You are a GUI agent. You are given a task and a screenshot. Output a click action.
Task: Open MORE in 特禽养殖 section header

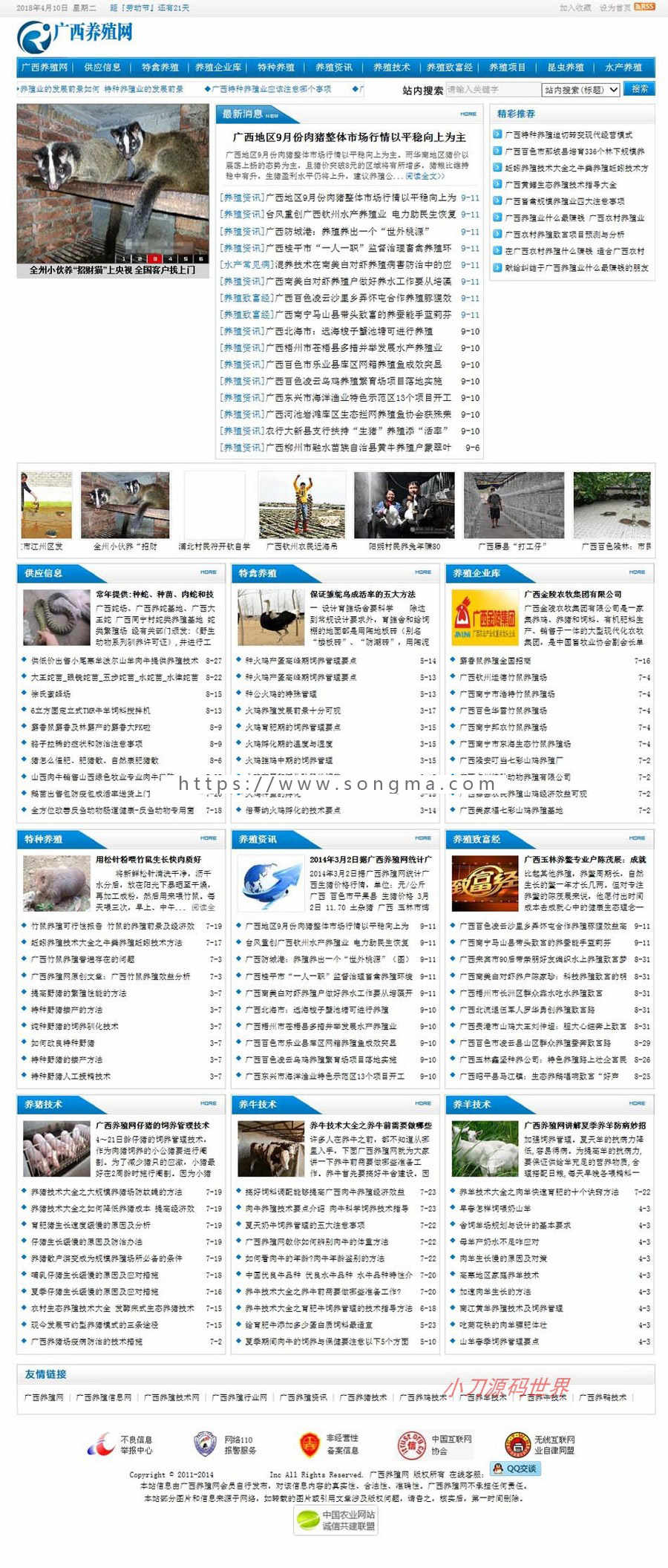click(423, 572)
